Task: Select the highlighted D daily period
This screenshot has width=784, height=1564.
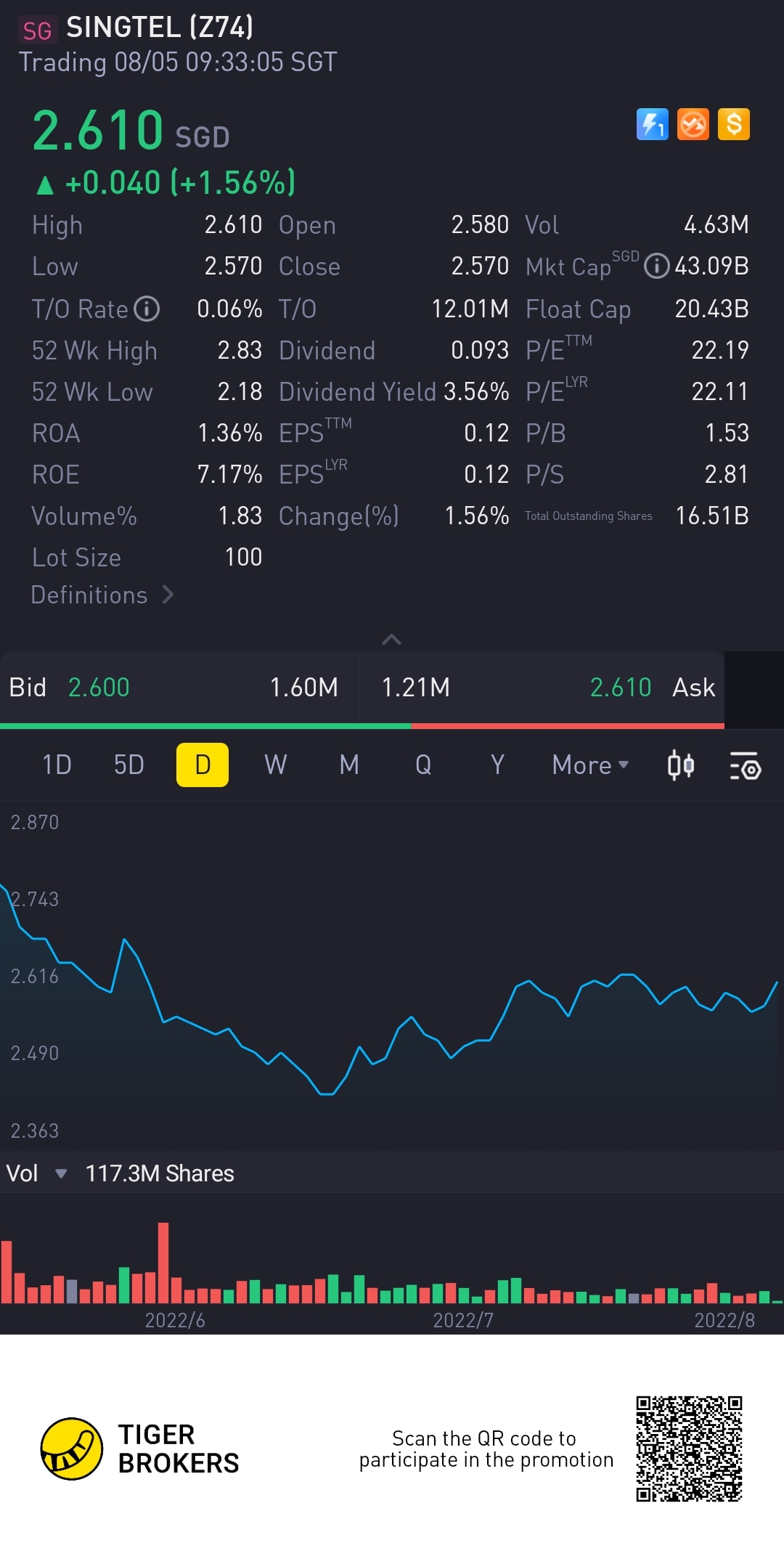Action: coord(203,765)
